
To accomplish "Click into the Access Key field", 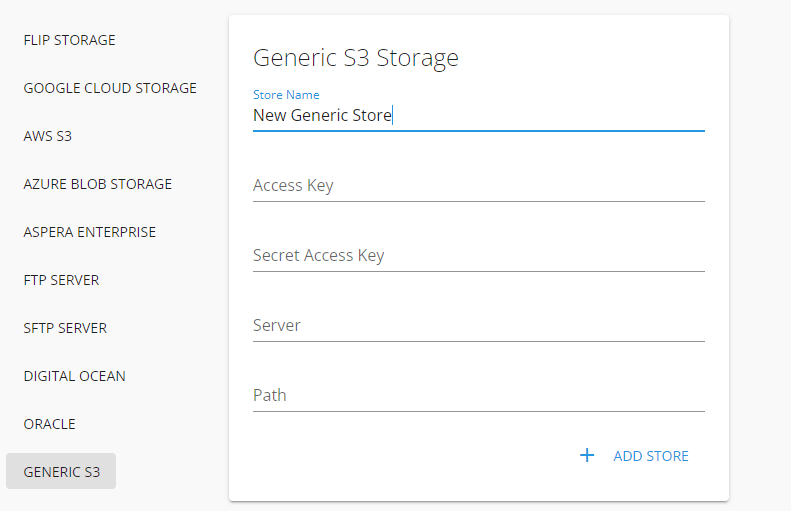I will [x=478, y=185].
